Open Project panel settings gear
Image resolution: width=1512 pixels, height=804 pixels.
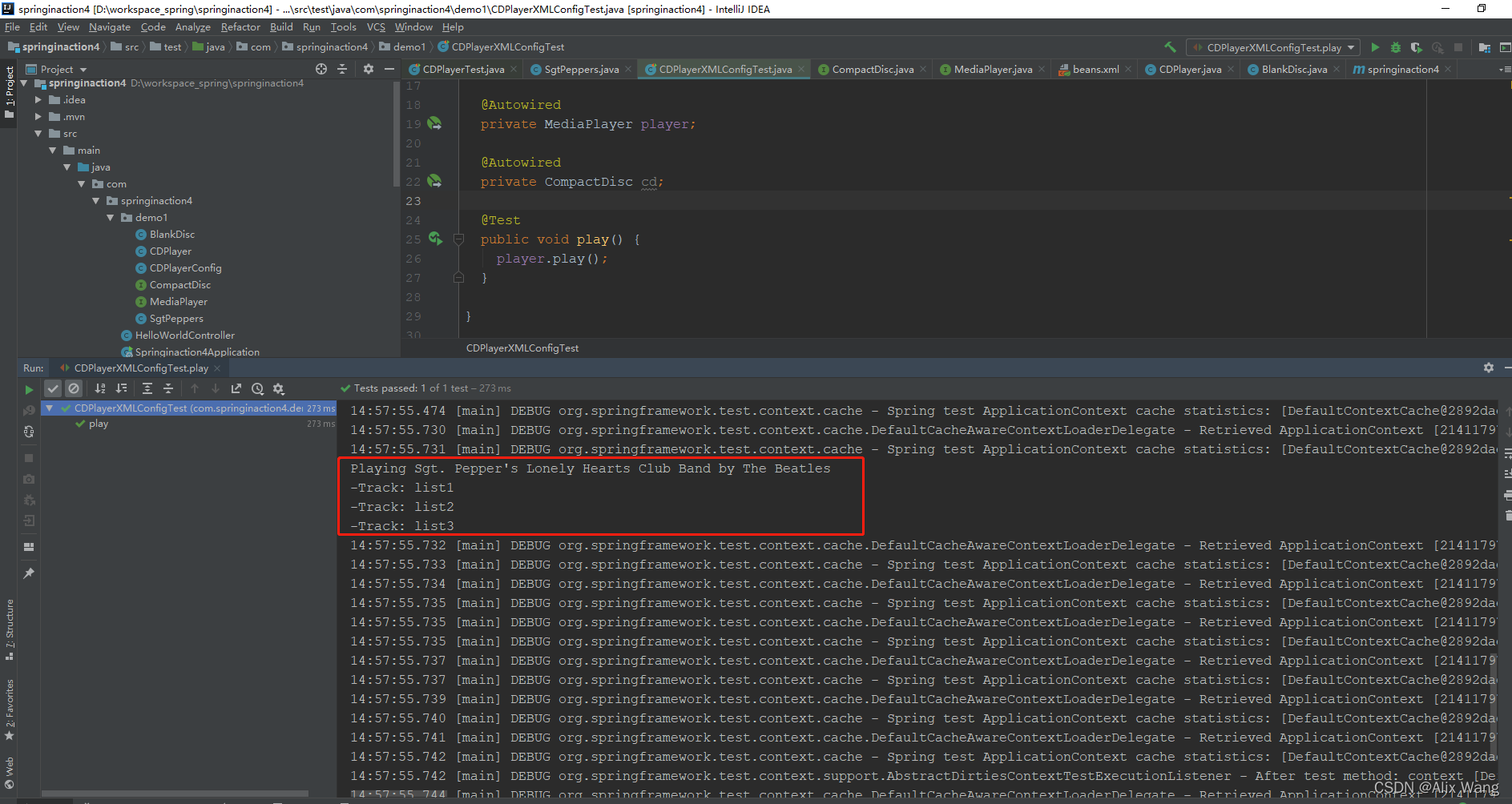[369, 69]
